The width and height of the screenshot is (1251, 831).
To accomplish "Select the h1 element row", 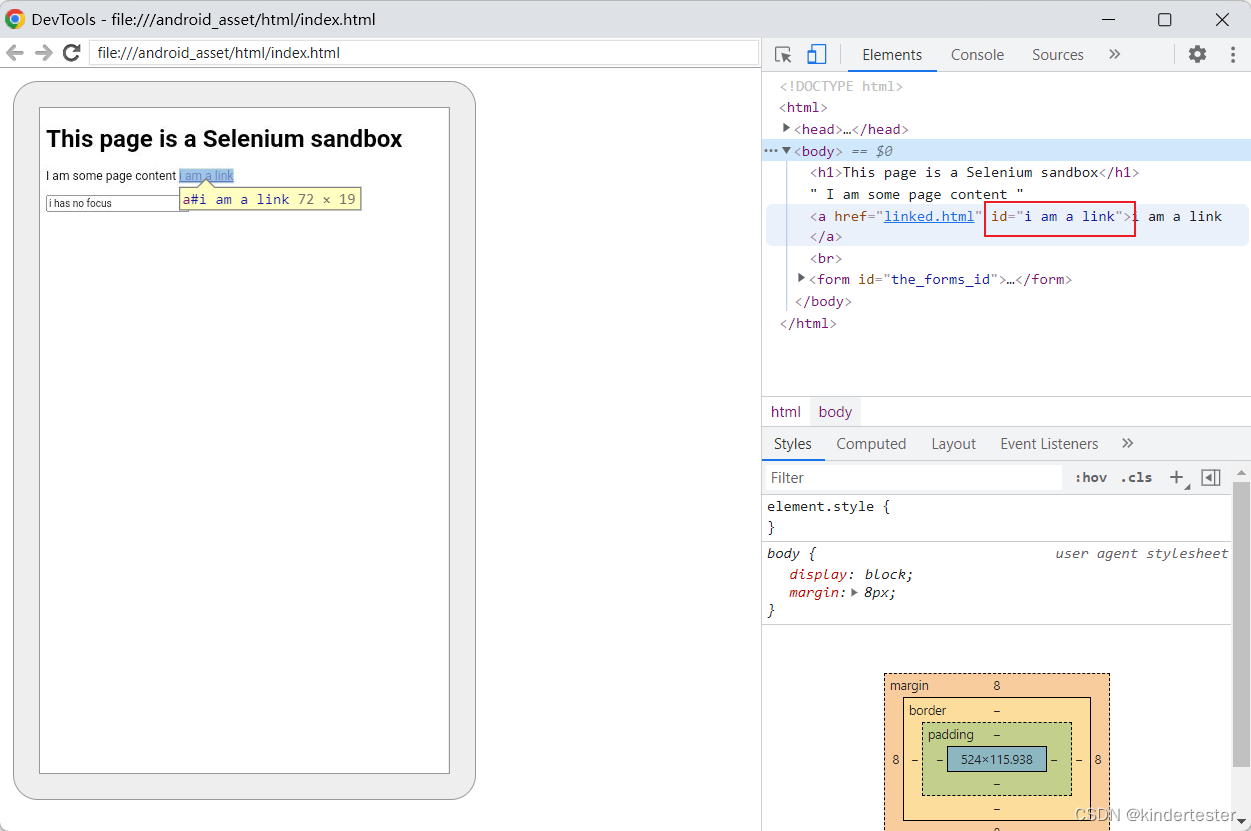I will point(975,172).
